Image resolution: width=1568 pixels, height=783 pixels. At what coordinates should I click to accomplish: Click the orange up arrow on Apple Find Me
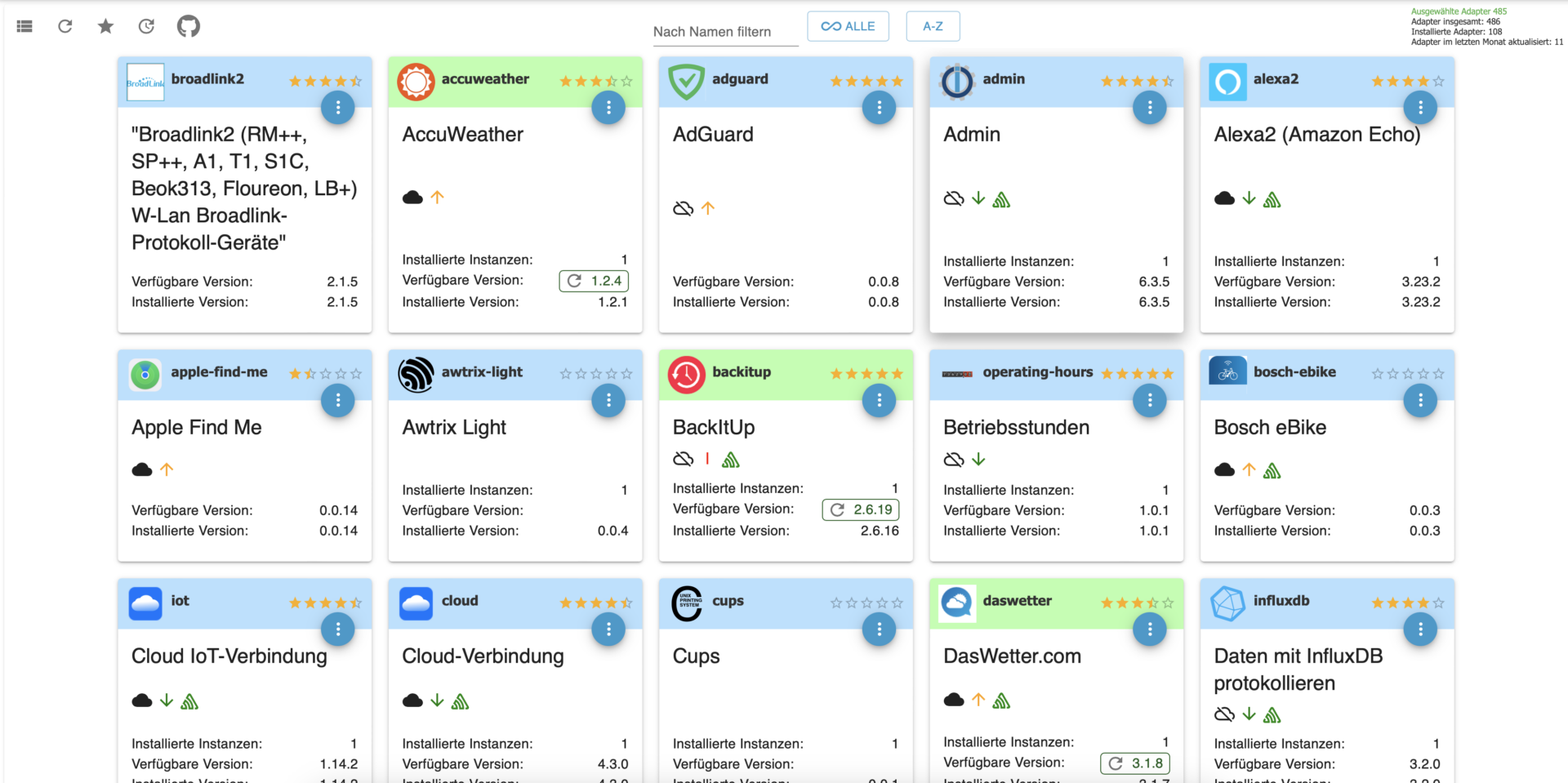coord(167,469)
